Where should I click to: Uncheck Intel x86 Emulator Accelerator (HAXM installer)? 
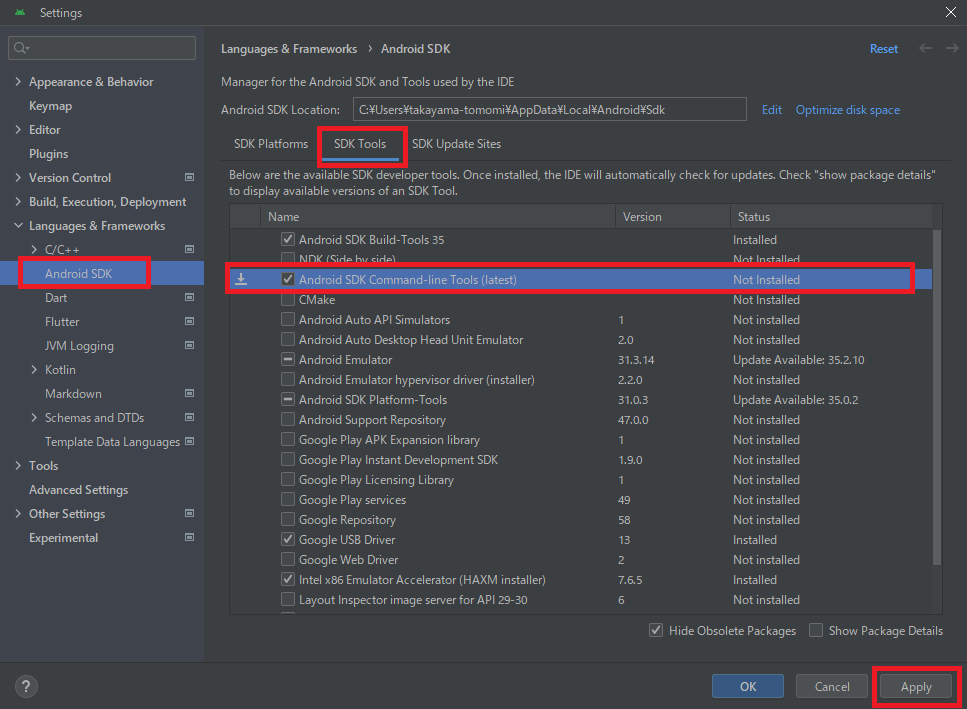click(287, 580)
